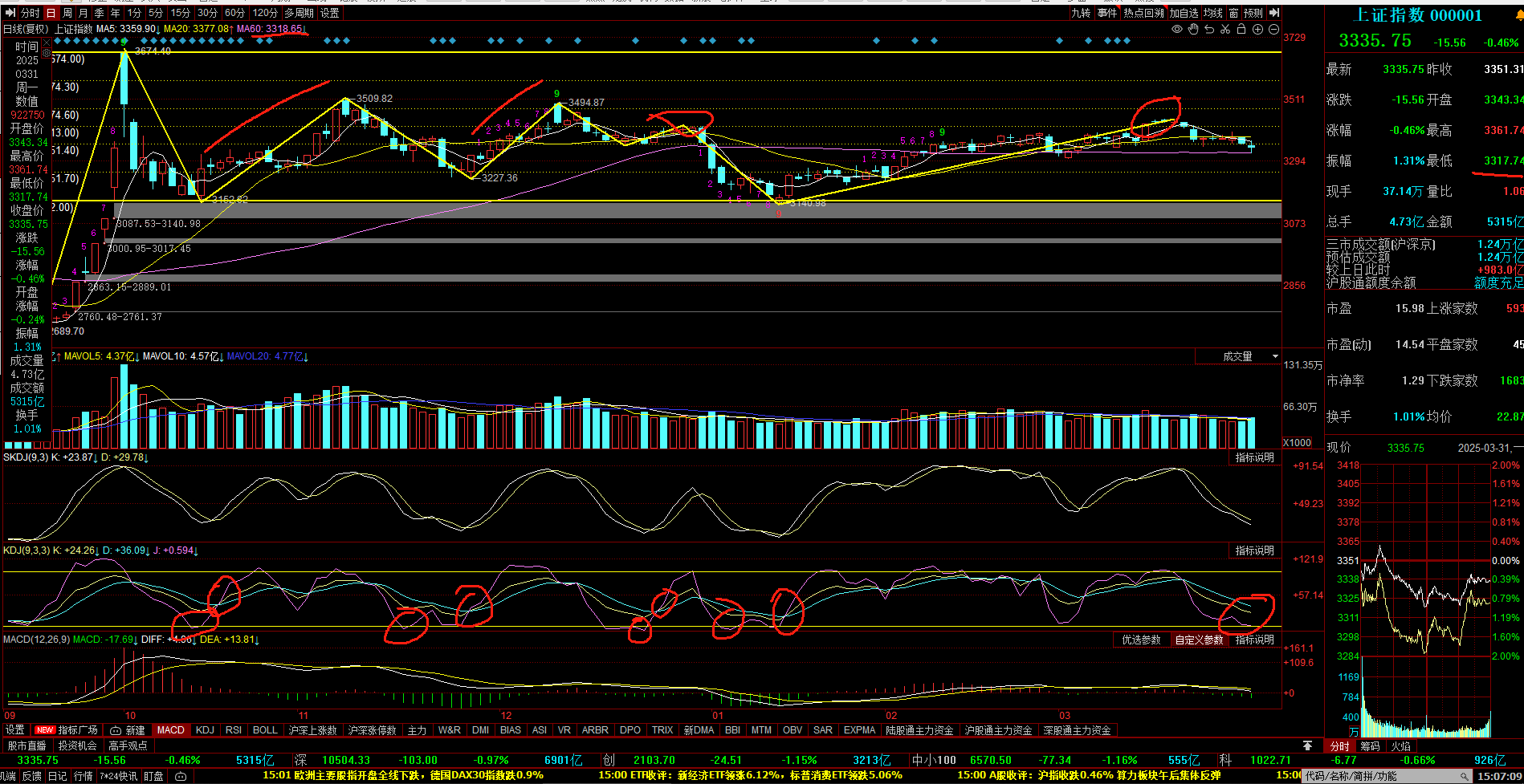Select the 季 quarterly period
Screen dimensions: 1524x784
(x=100, y=13)
